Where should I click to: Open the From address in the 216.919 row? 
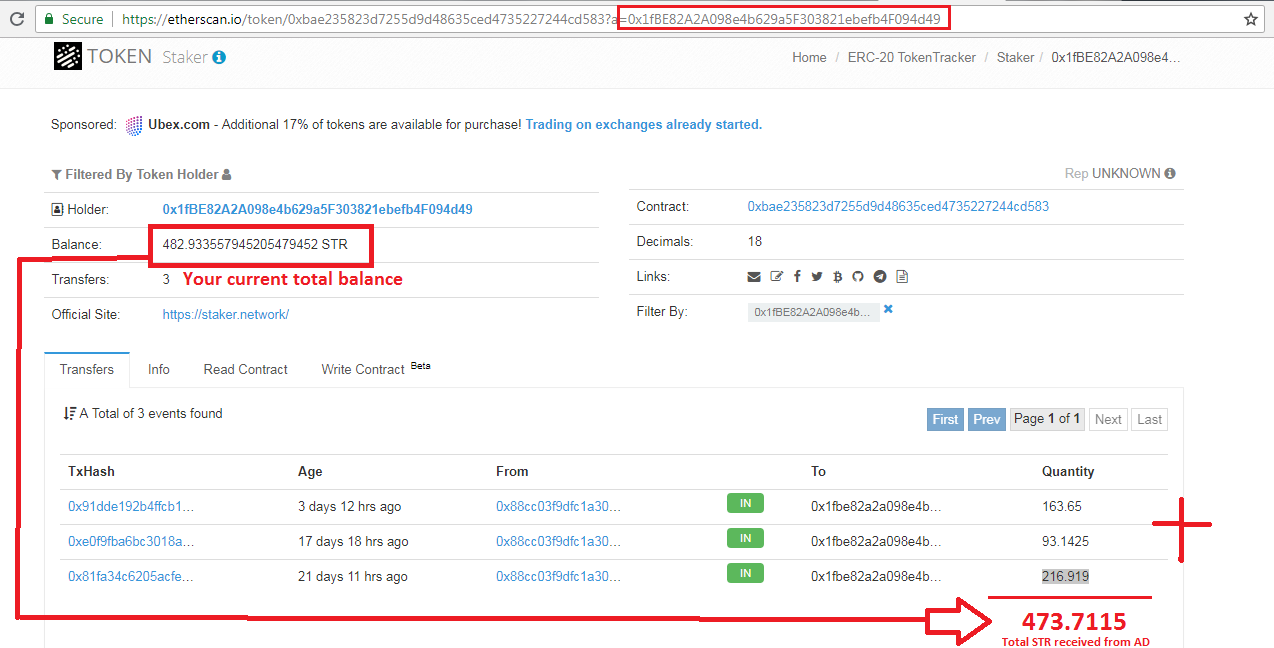[x=558, y=576]
